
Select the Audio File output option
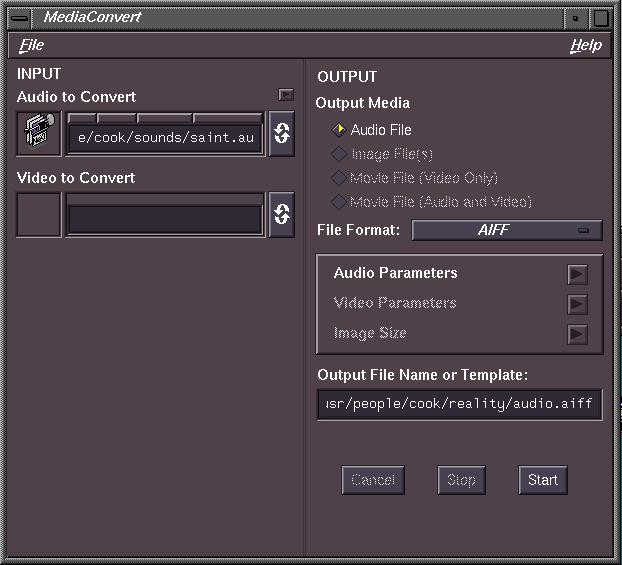tap(339, 130)
